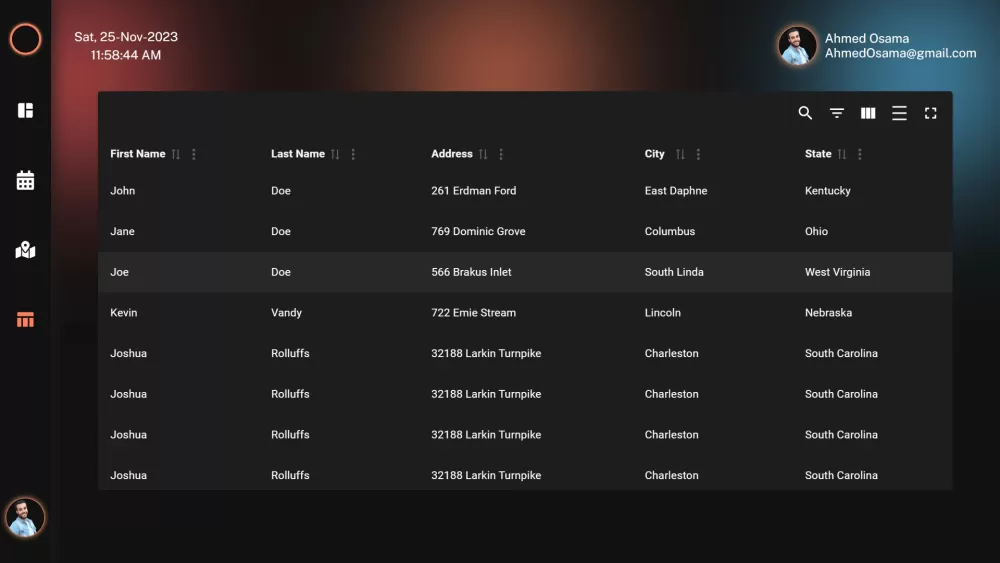Image resolution: width=1000 pixels, height=563 pixels.
Task: Sort by Last Name column
Action: 335,154
